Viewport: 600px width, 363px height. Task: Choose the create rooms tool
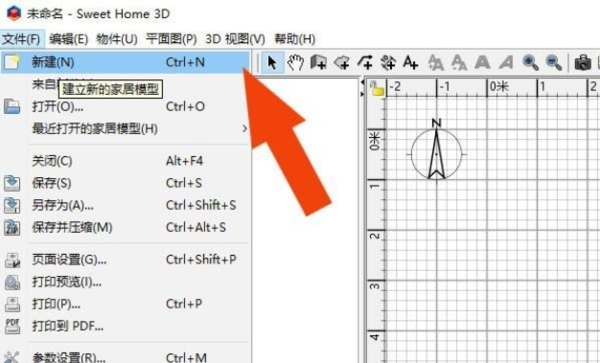[342, 62]
